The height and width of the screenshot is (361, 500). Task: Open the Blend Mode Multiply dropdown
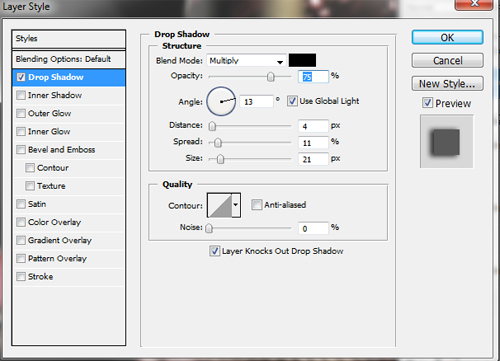point(246,61)
